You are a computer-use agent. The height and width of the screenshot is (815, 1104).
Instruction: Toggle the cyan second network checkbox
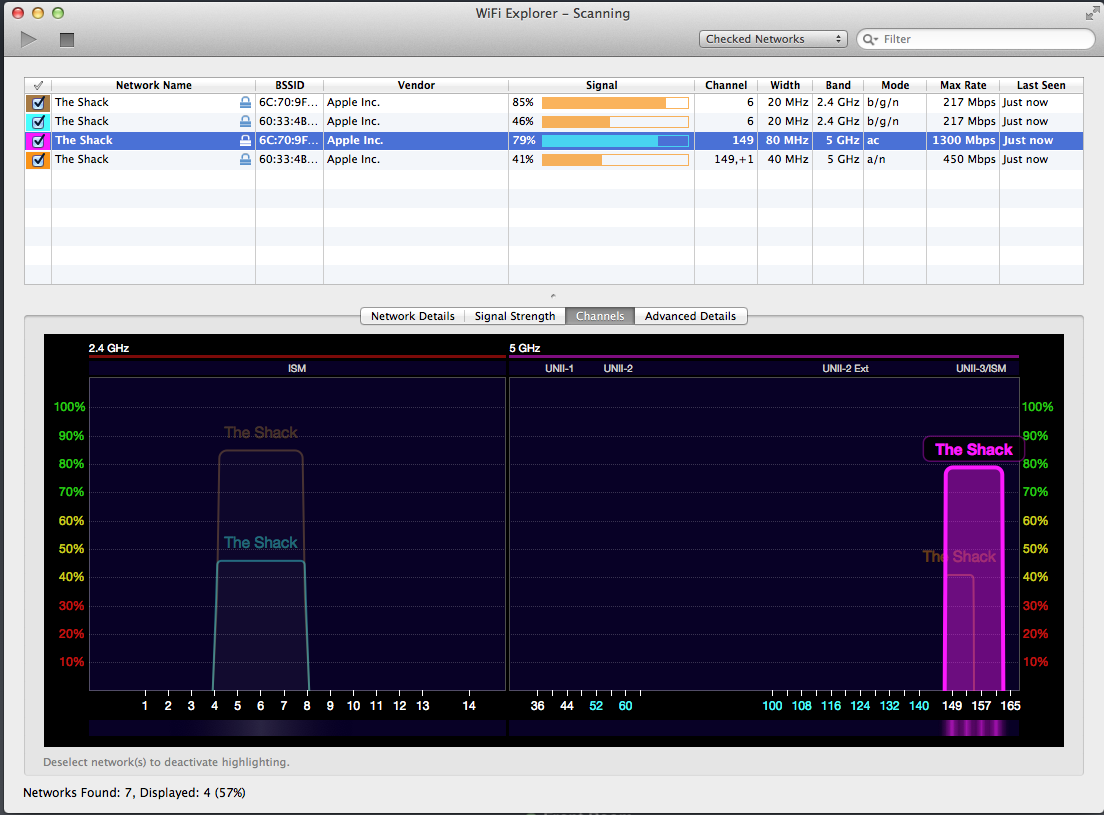tap(38, 121)
